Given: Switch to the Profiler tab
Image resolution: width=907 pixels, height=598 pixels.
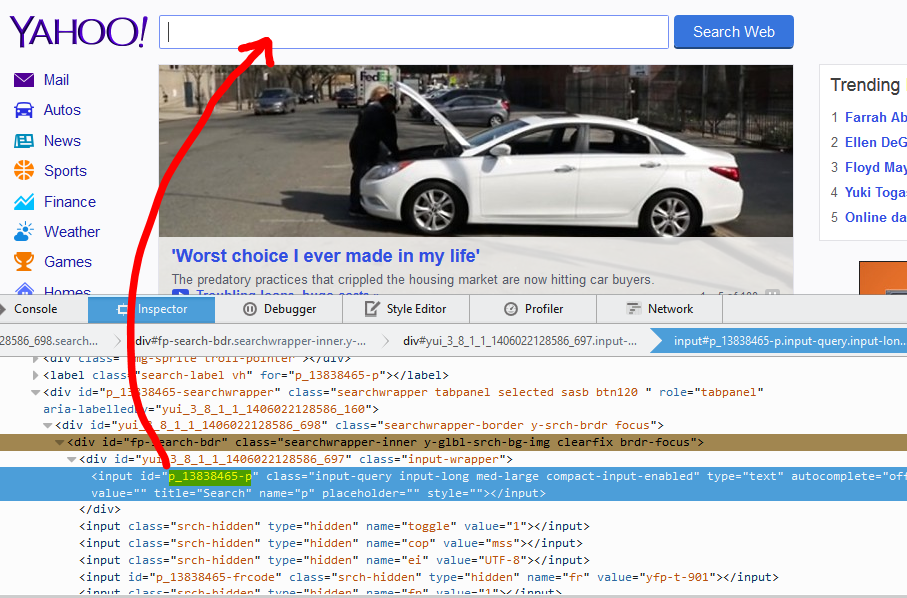Looking at the screenshot, I should pos(533,309).
